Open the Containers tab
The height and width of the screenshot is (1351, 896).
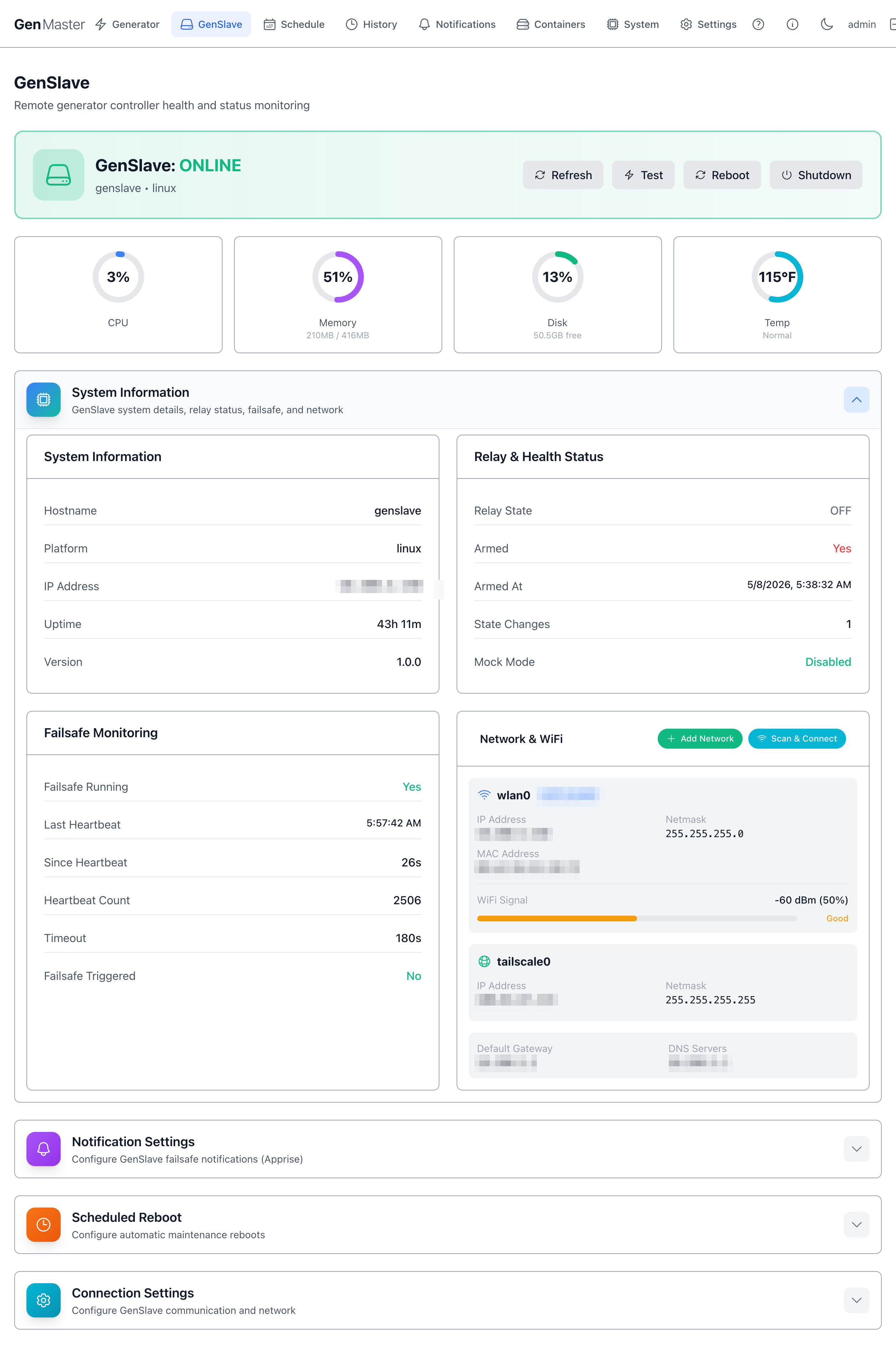pyautogui.click(x=551, y=24)
